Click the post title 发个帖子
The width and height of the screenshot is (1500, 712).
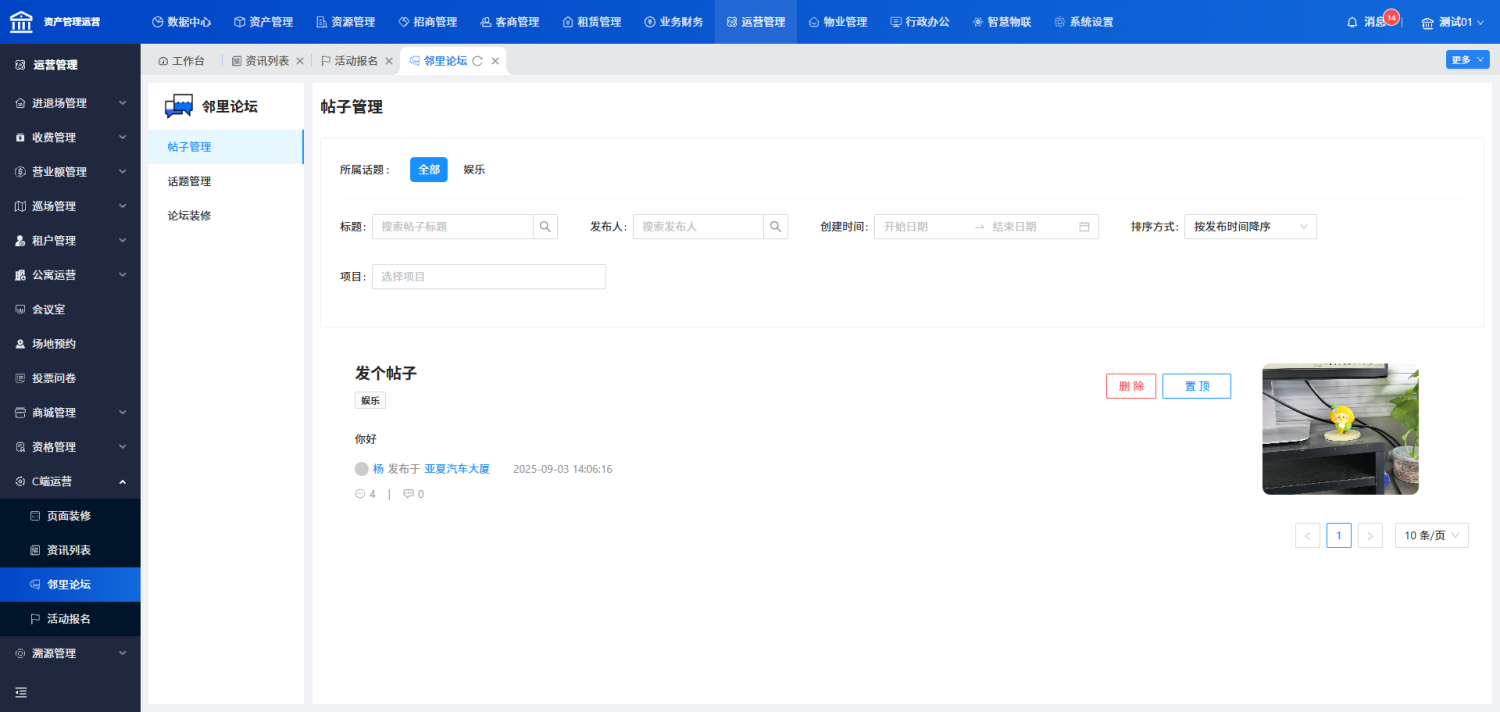coord(386,373)
